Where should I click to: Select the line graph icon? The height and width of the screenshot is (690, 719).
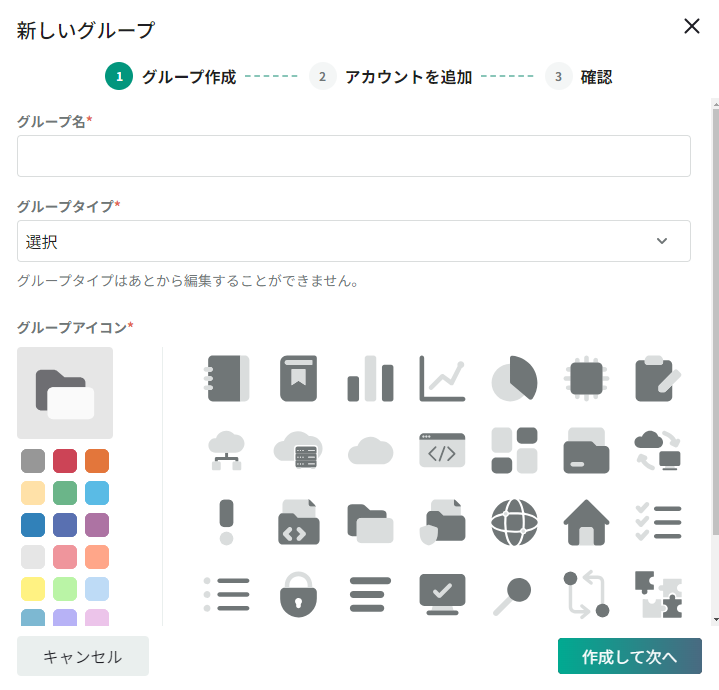coord(442,379)
